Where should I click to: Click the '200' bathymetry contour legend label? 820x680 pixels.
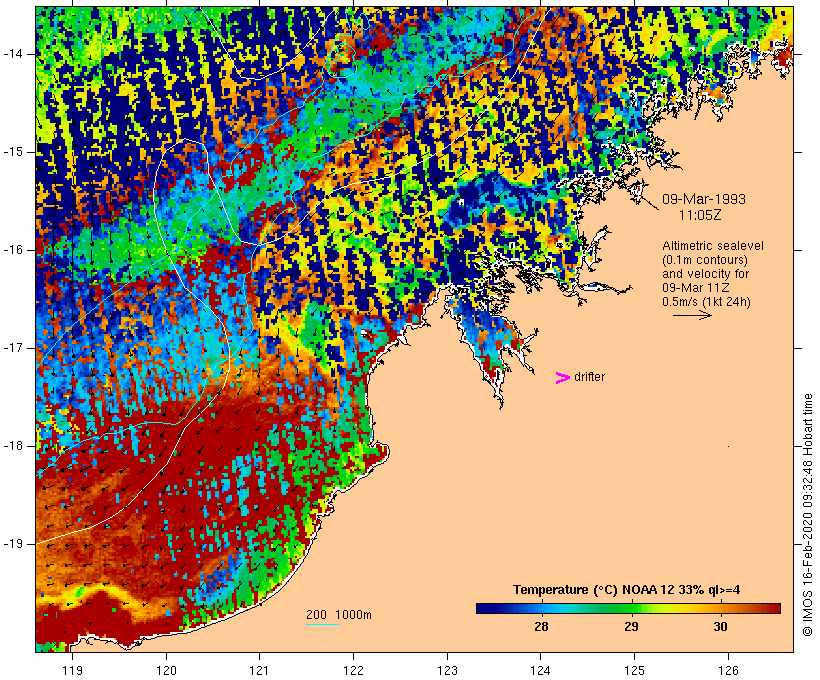[316, 615]
